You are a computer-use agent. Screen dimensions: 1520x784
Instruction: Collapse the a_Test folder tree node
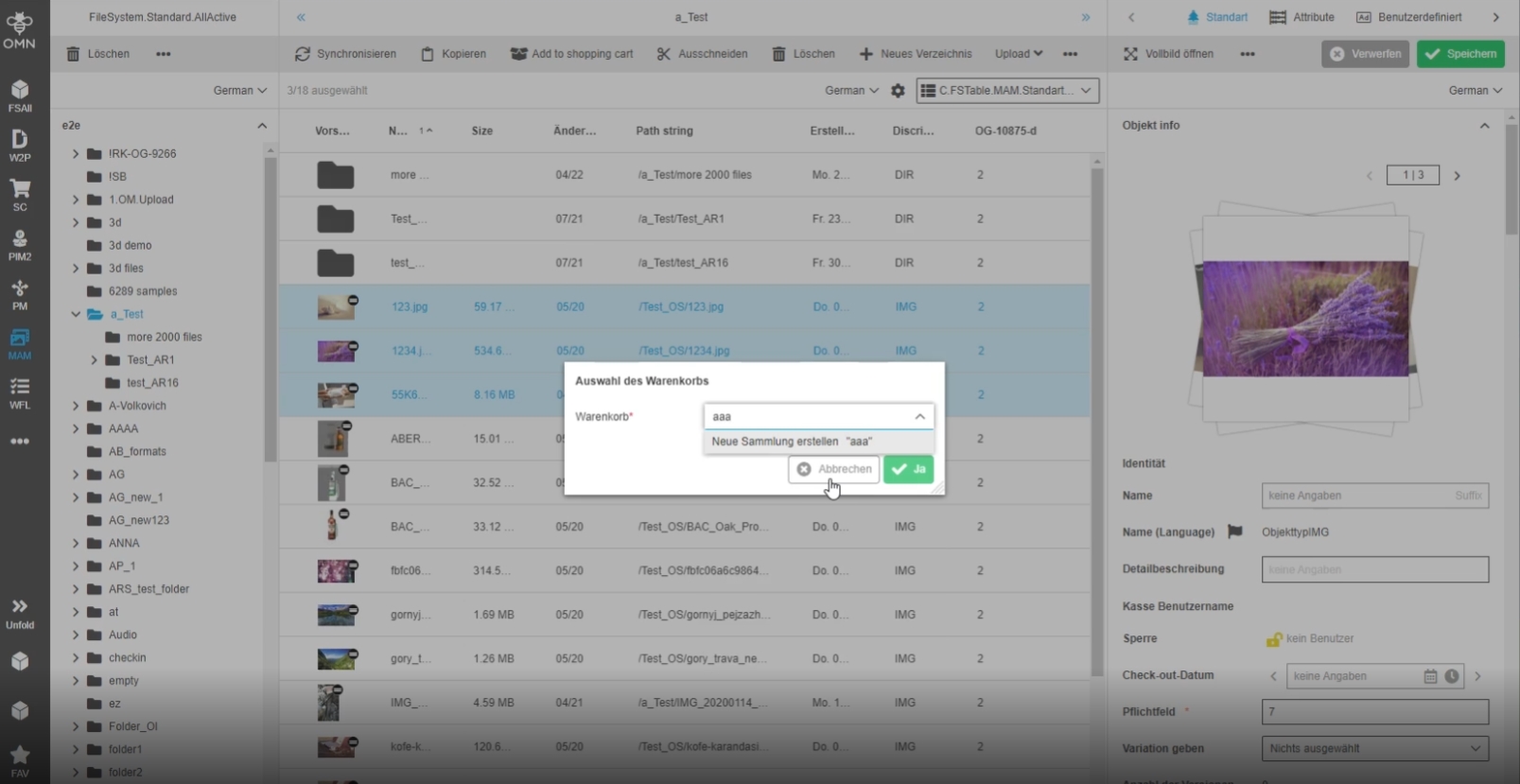(x=76, y=314)
